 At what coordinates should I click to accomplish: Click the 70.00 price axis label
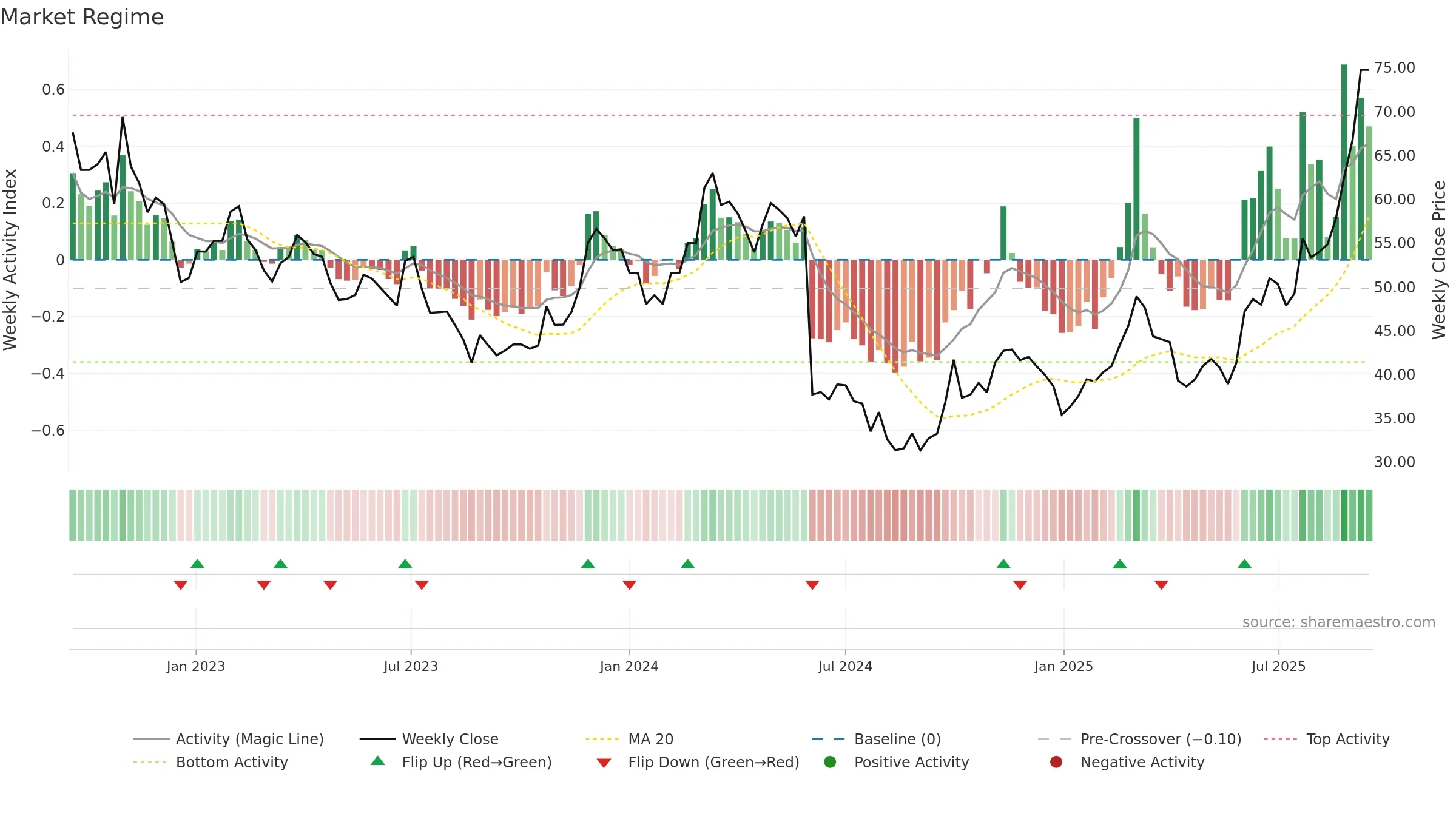point(1395,112)
